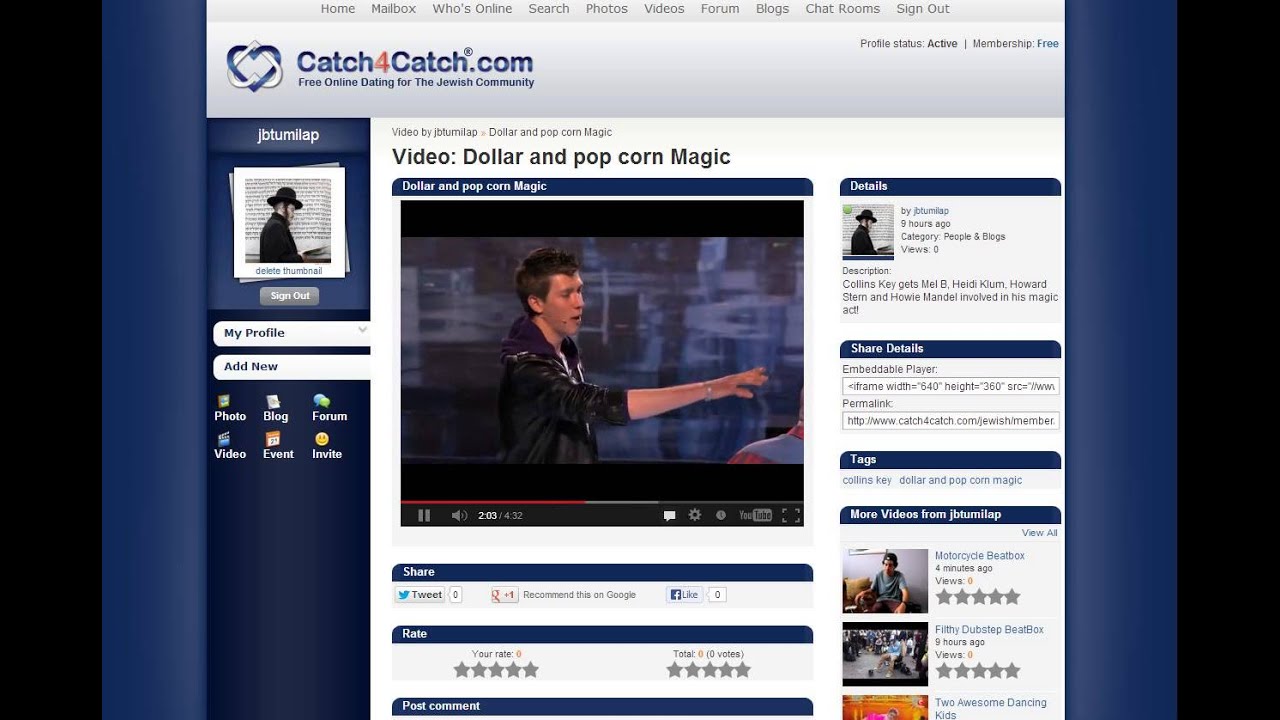Open Home in top navigation
1280x720 pixels.
(338, 9)
